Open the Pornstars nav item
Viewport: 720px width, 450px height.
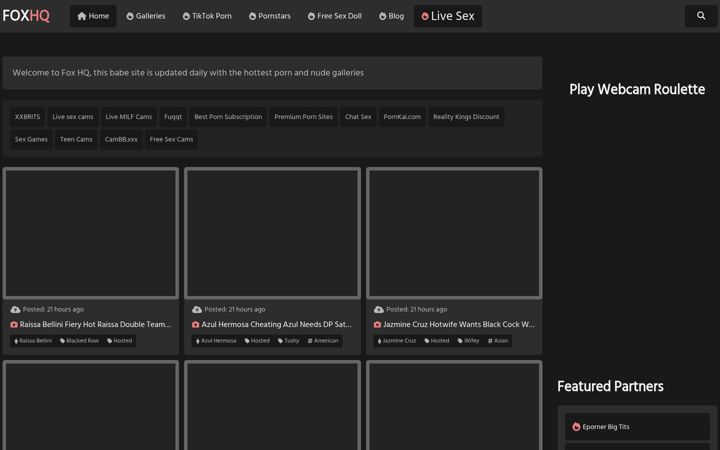270,16
